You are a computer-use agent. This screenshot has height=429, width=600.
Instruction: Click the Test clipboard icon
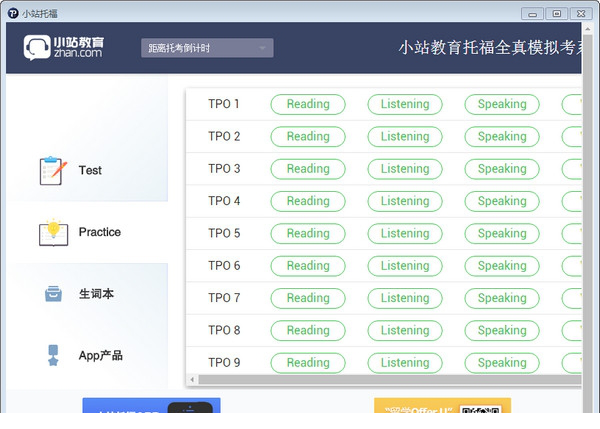coord(53,171)
